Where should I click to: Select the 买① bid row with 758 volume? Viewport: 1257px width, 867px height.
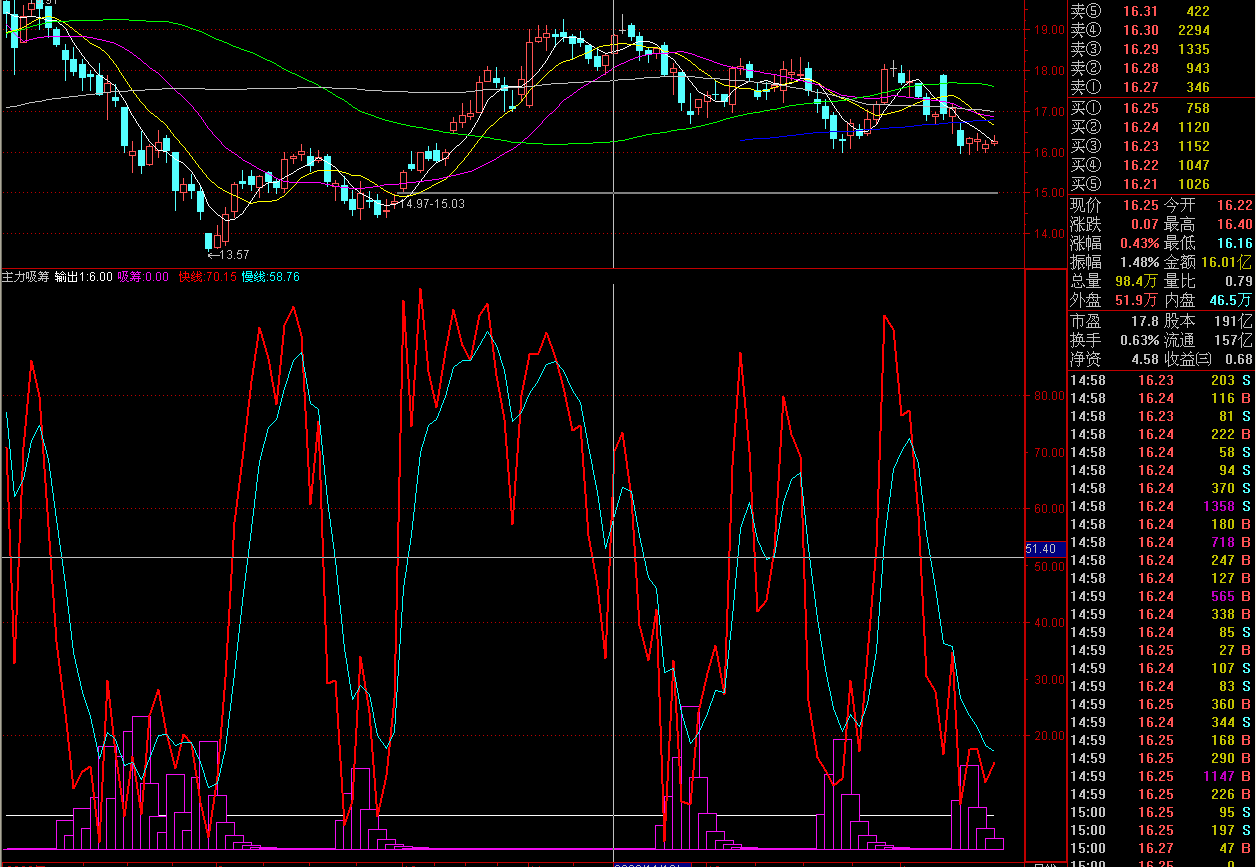click(1161, 108)
